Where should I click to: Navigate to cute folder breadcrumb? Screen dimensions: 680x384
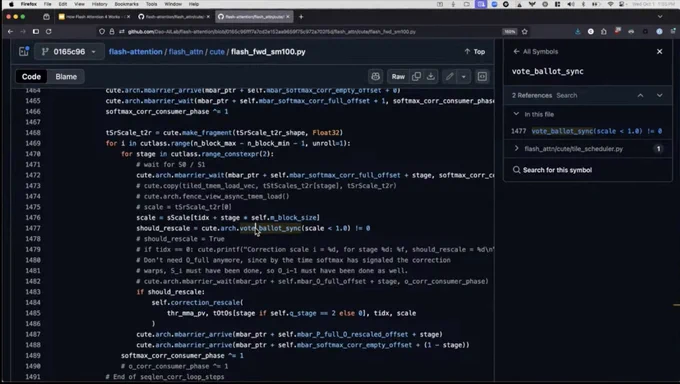click(x=217, y=52)
